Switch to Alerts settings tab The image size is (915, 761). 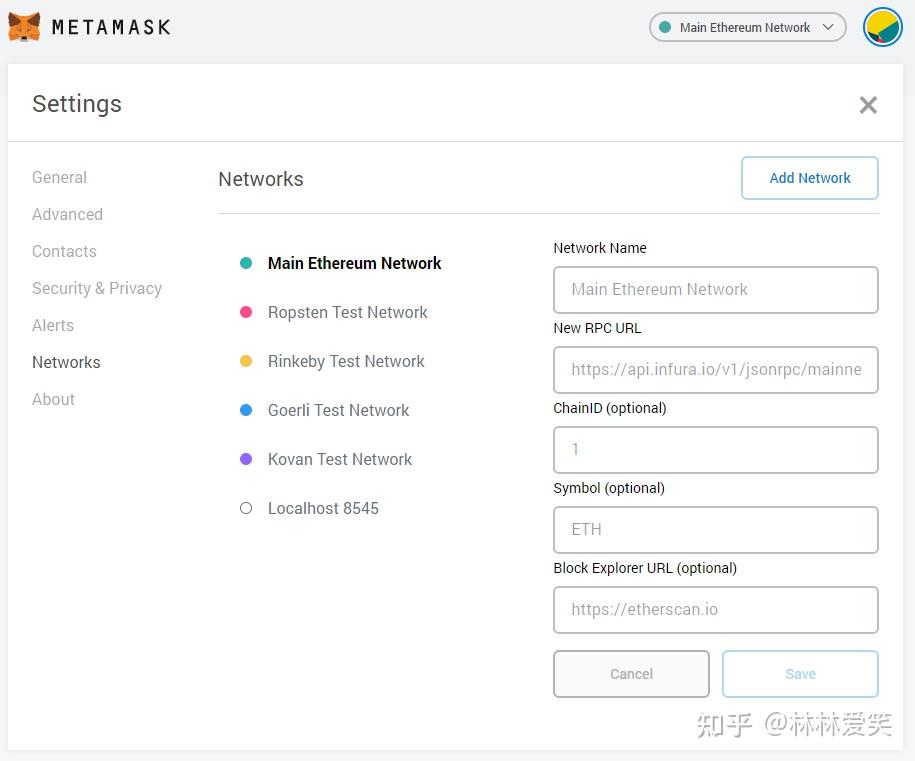pos(53,326)
